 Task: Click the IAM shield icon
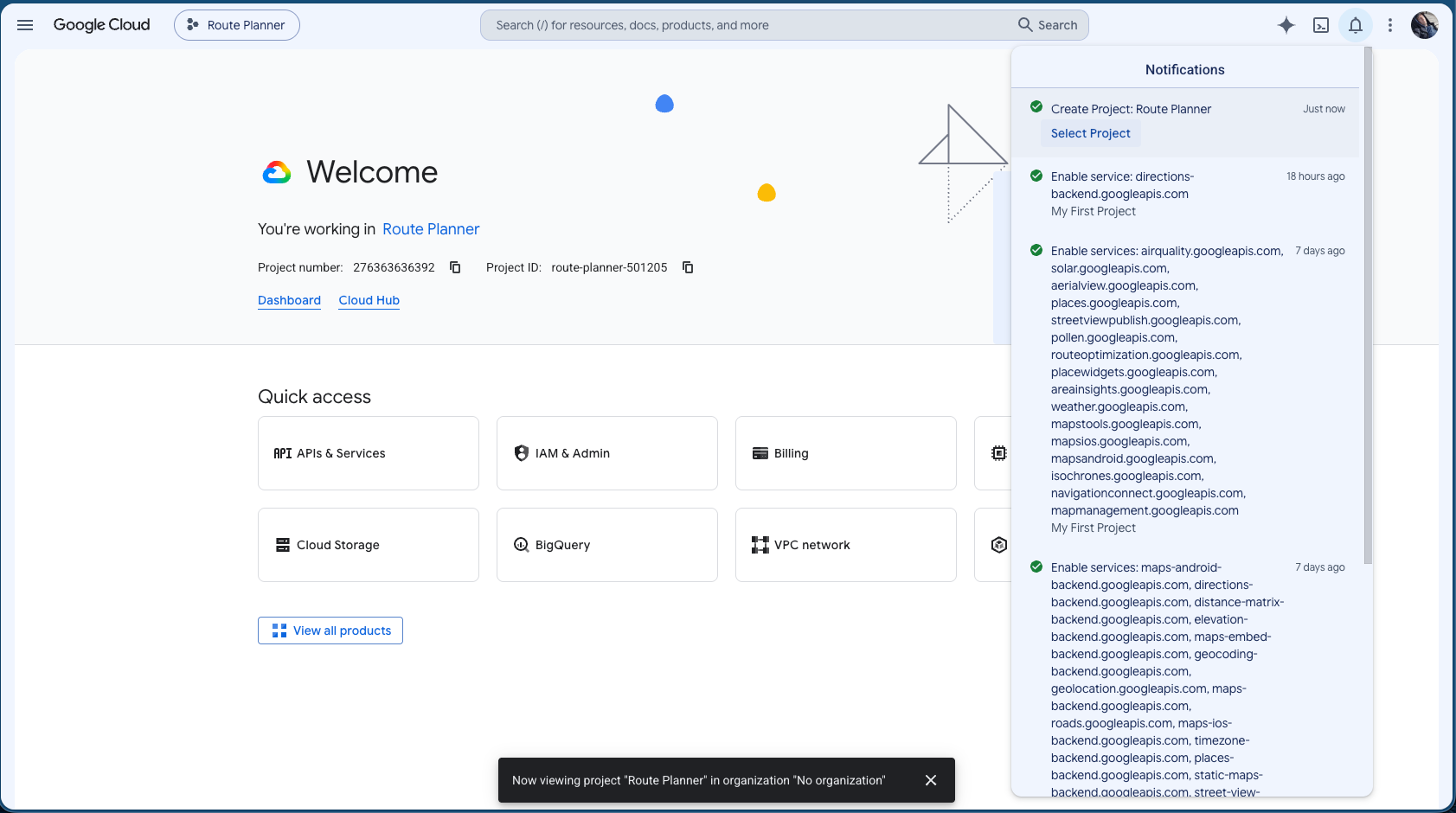point(522,453)
